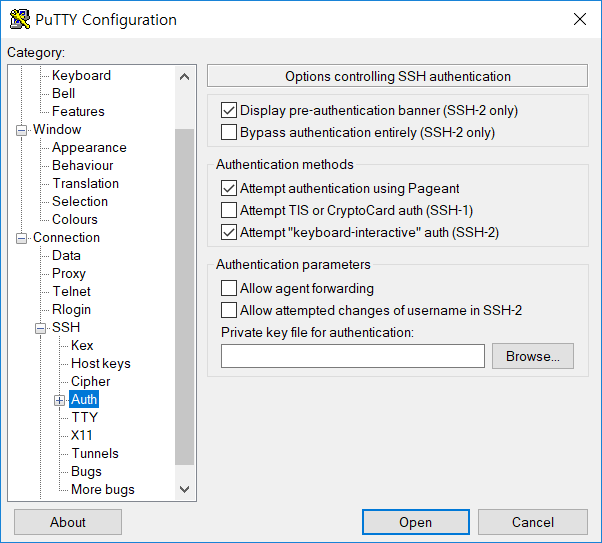The height and width of the screenshot is (543, 602).
Task: Collapse the Window tree branch
Action: click(x=22, y=130)
